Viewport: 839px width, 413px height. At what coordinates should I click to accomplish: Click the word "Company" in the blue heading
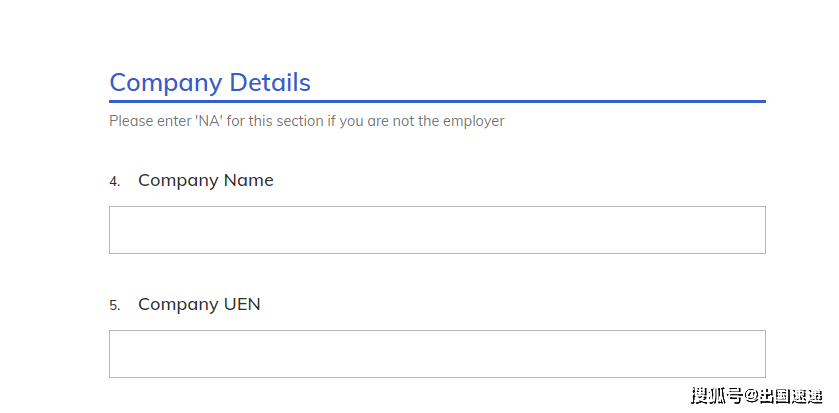click(x=166, y=83)
